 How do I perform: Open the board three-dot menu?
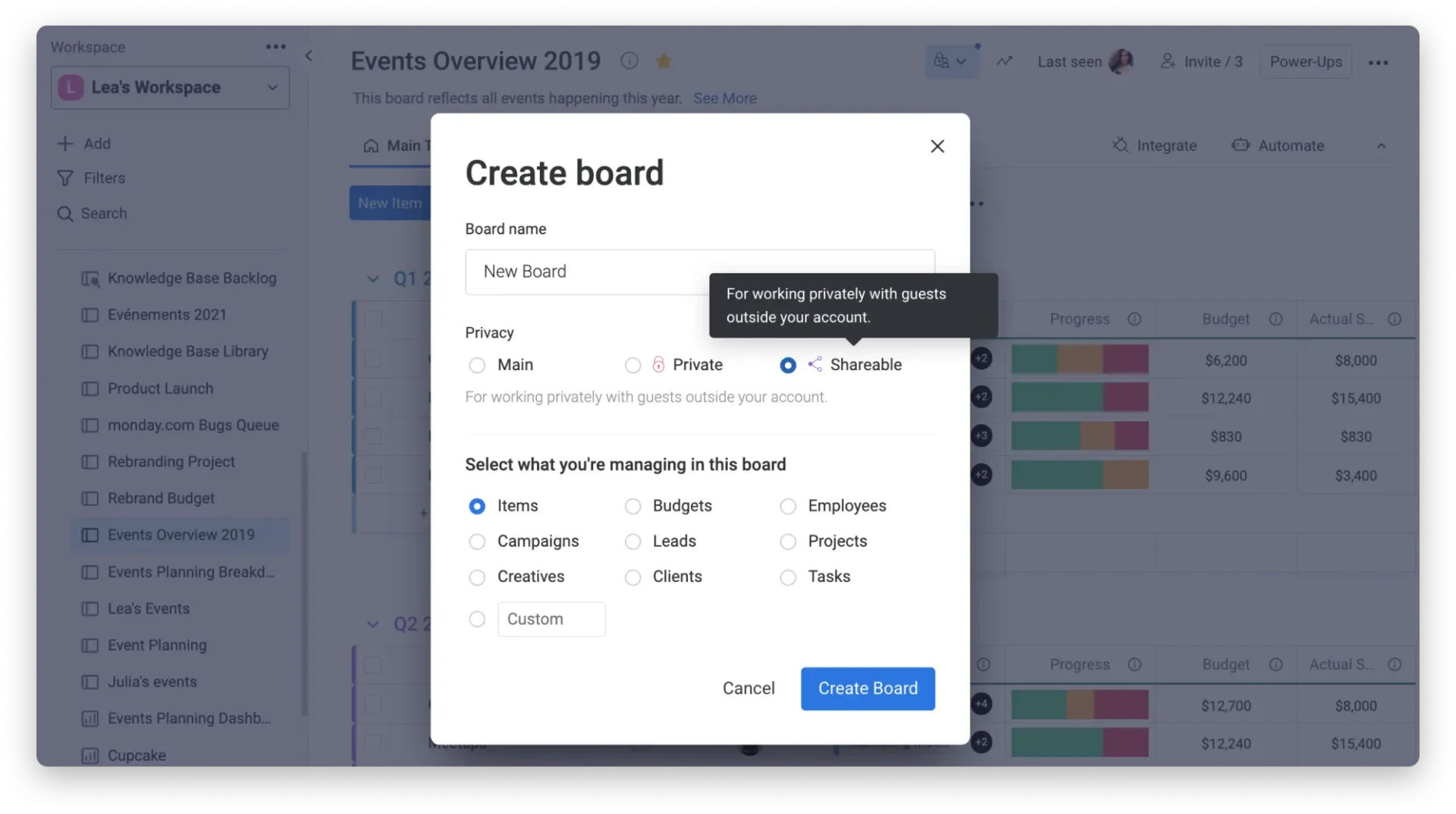[x=1379, y=62]
